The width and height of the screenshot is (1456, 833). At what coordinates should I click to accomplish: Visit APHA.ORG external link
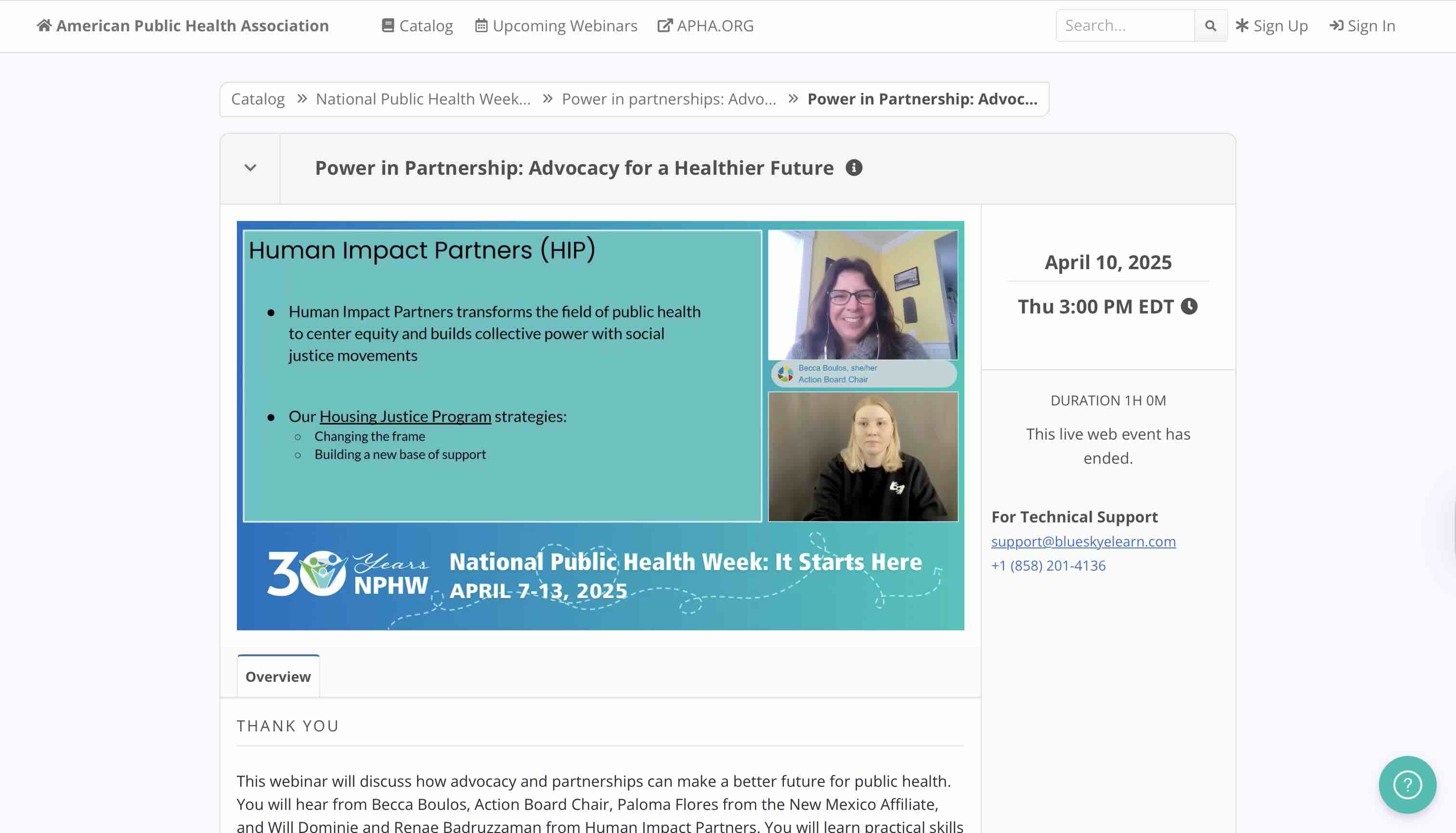coord(705,26)
